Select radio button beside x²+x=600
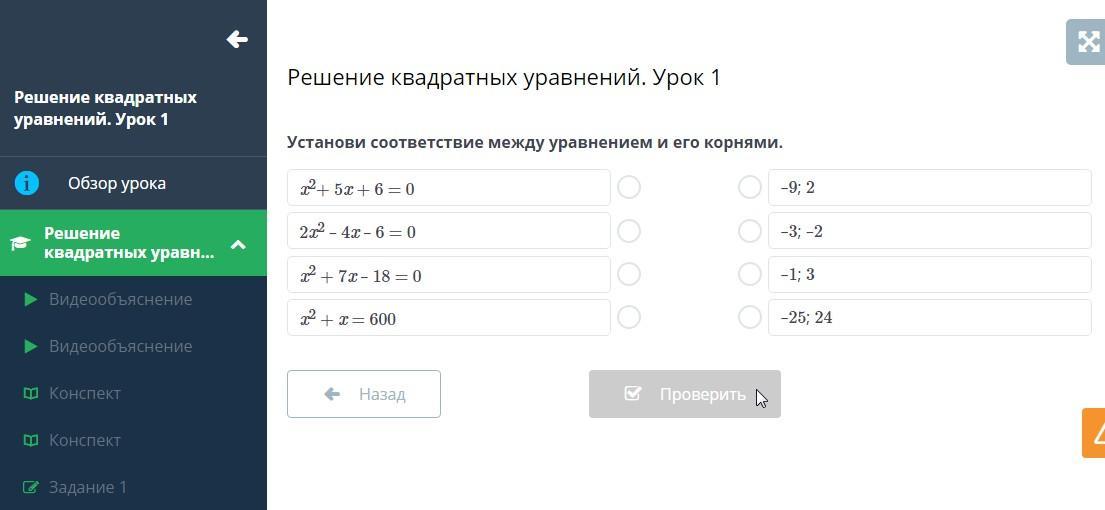The height and width of the screenshot is (510, 1105). point(629,317)
